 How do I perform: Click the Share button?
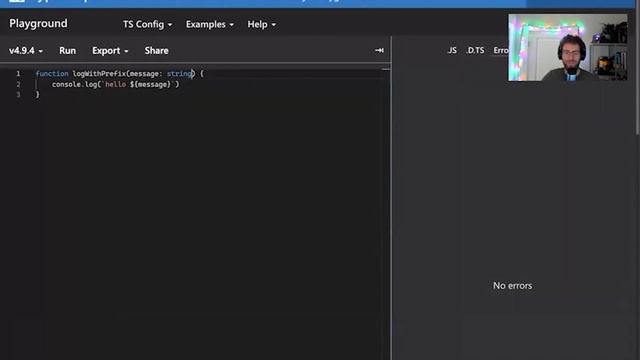click(x=156, y=51)
